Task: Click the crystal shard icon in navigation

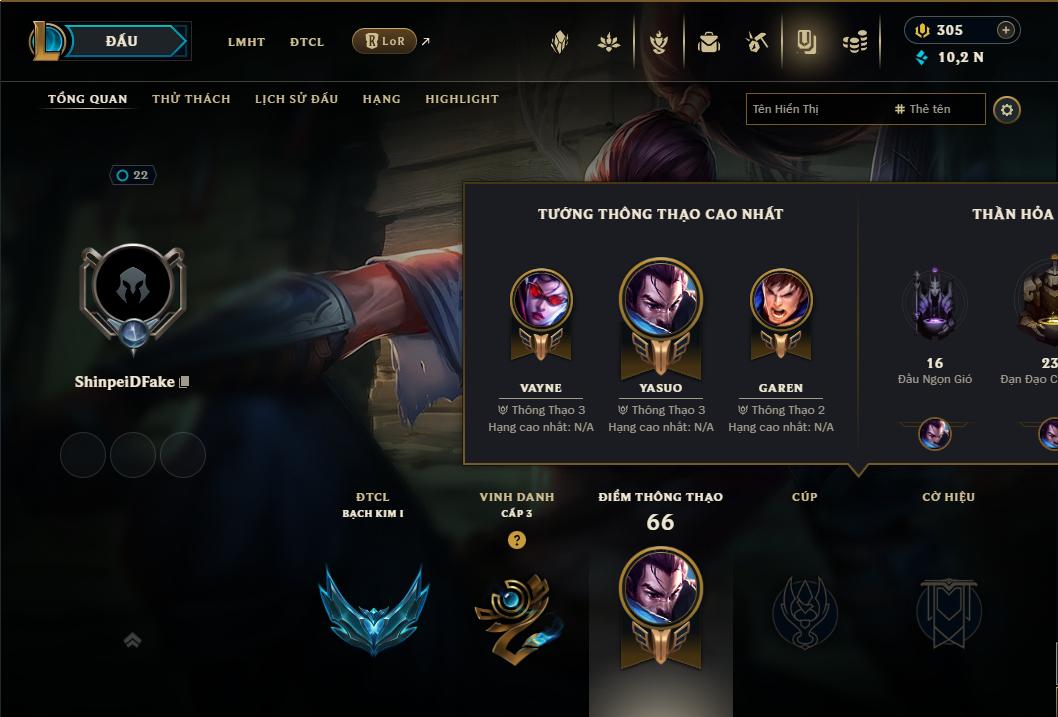Action: [x=559, y=42]
